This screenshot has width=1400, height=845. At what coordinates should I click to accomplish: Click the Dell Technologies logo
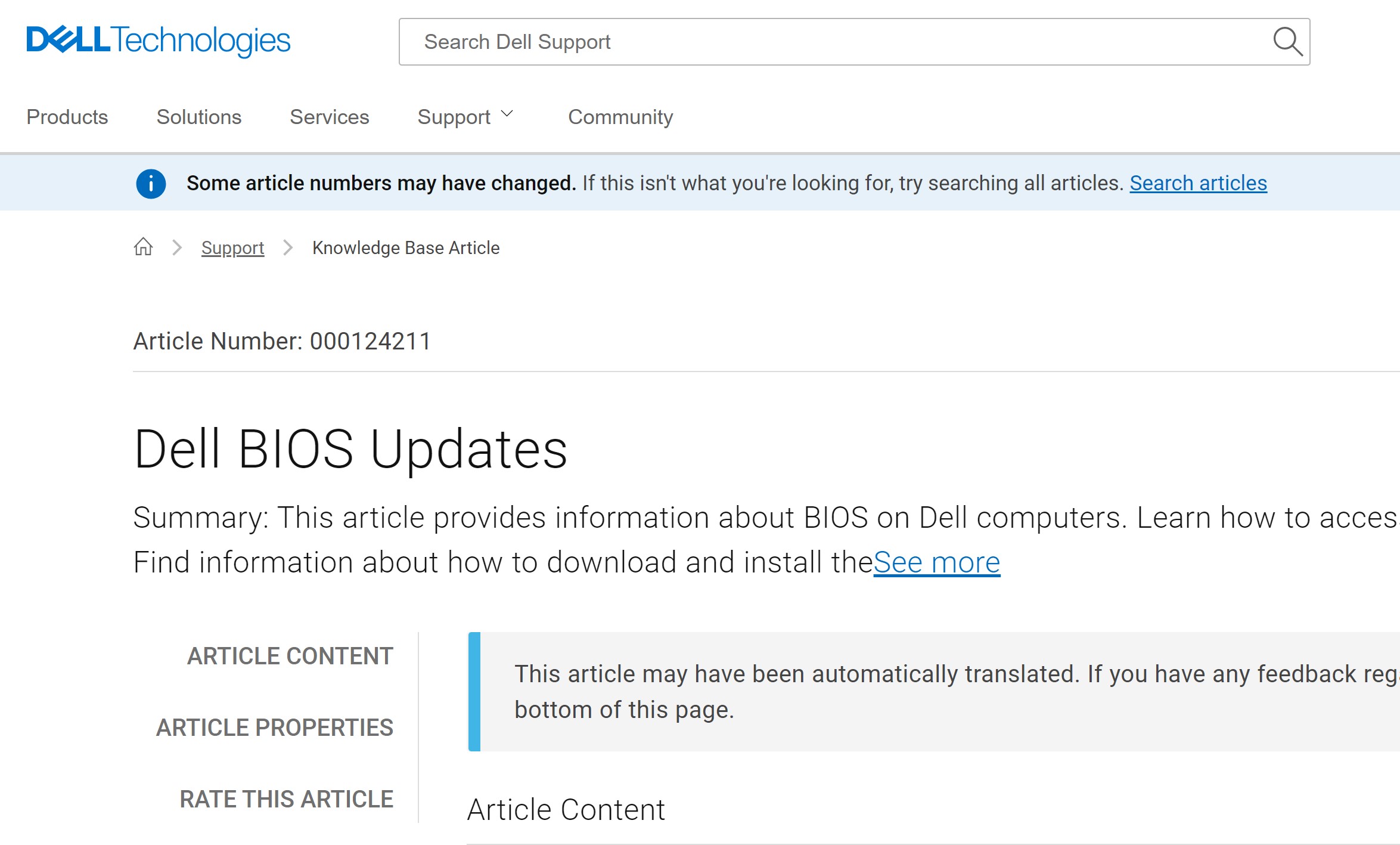pyautogui.click(x=158, y=41)
